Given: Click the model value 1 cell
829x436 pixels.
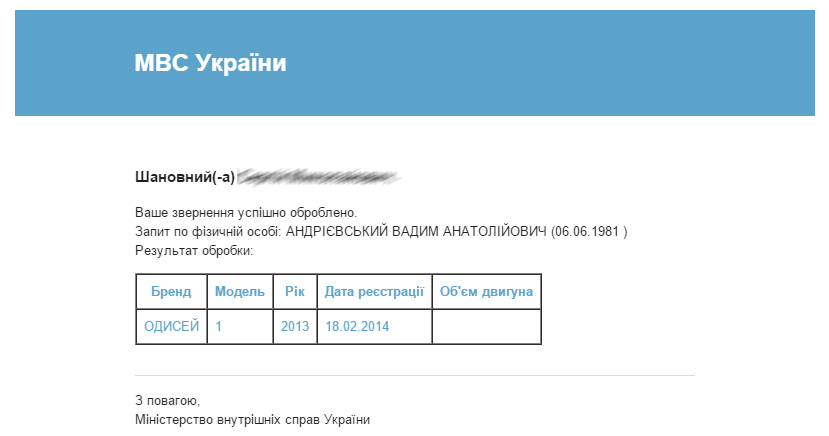Looking at the screenshot, I should (240, 327).
